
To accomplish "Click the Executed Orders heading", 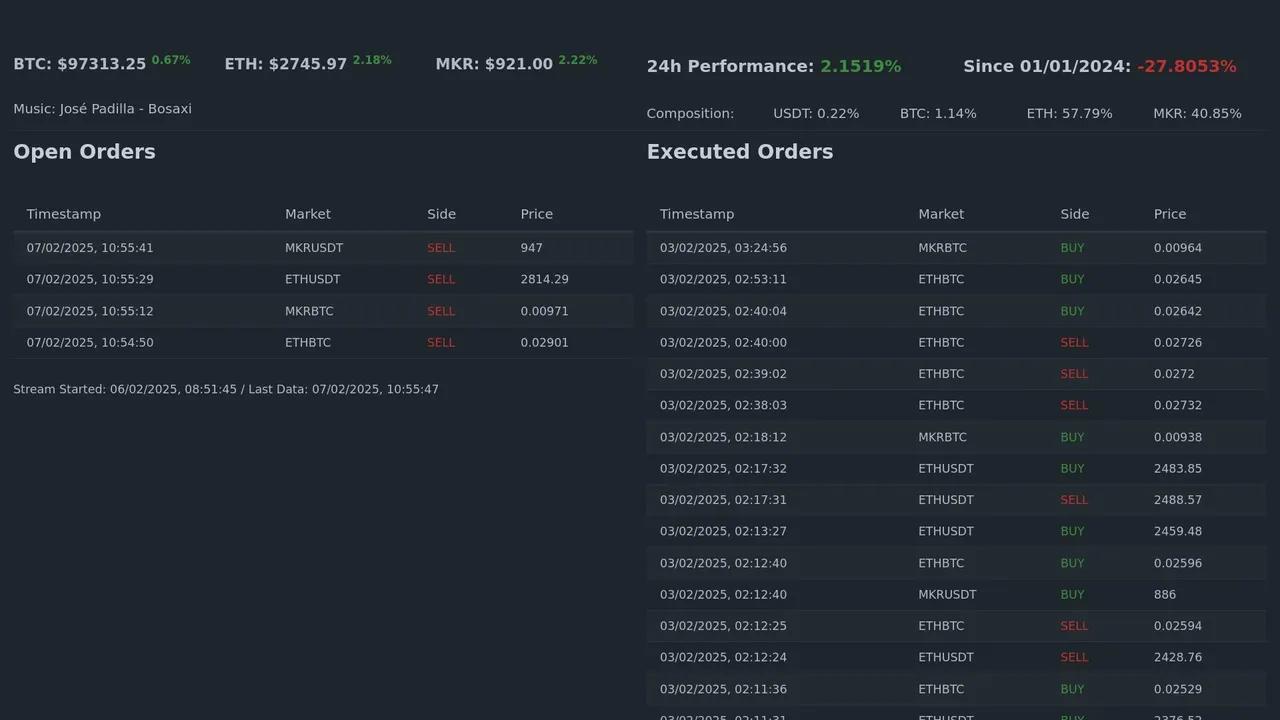I will coord(740,152).
